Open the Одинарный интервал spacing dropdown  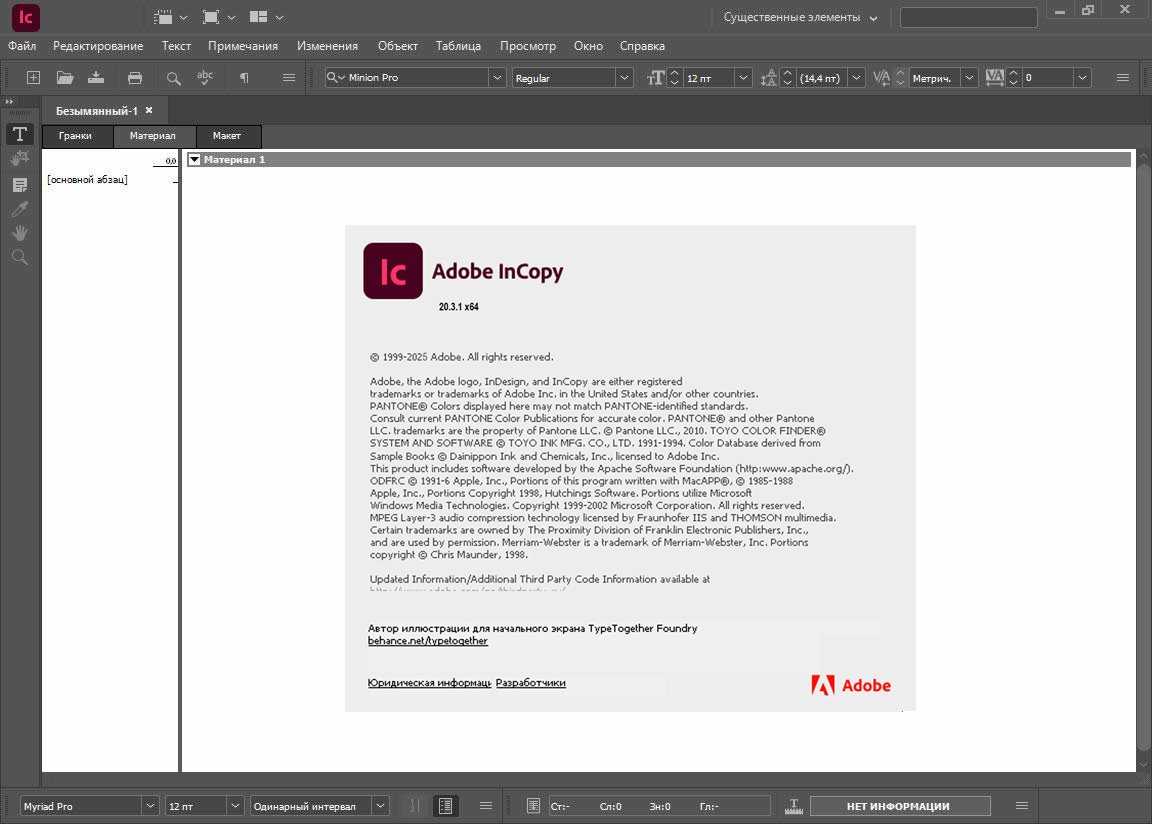click(x=381, y=806)
